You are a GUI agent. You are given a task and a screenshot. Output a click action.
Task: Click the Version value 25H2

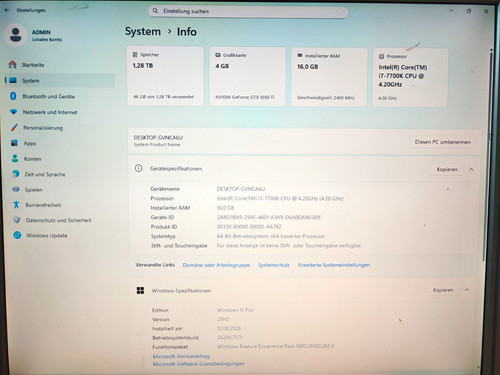(223, 319)
